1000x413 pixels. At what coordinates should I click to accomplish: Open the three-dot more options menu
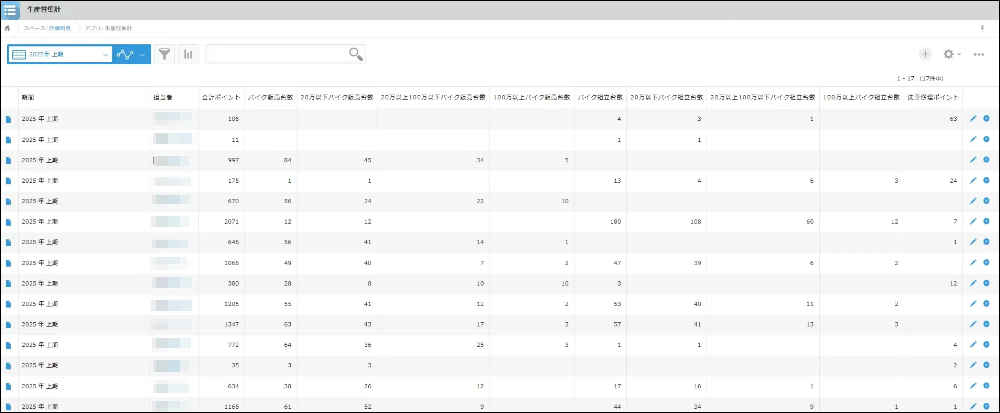click(979, 54)
